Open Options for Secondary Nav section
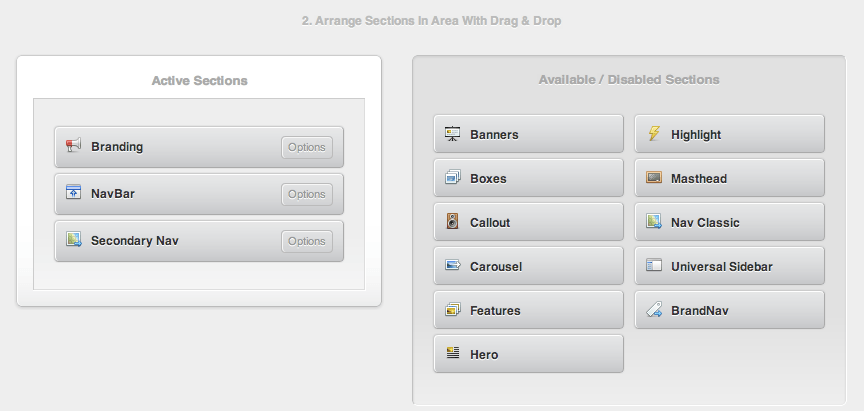 pos(306,241)
